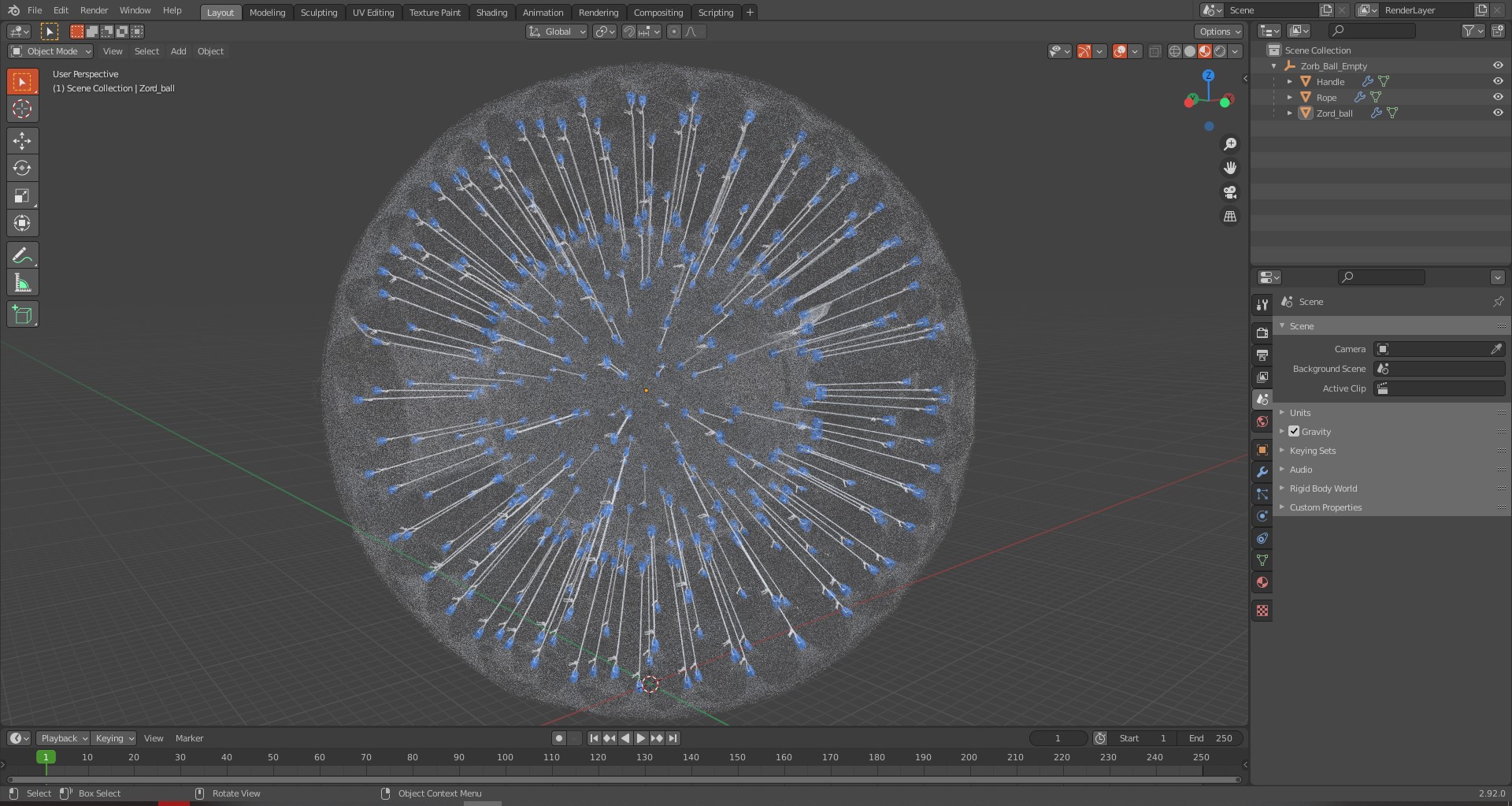Jump to the timeline end frame button
The width and height of the screenshot is (1512, 806).
click(x=673, y=738)
